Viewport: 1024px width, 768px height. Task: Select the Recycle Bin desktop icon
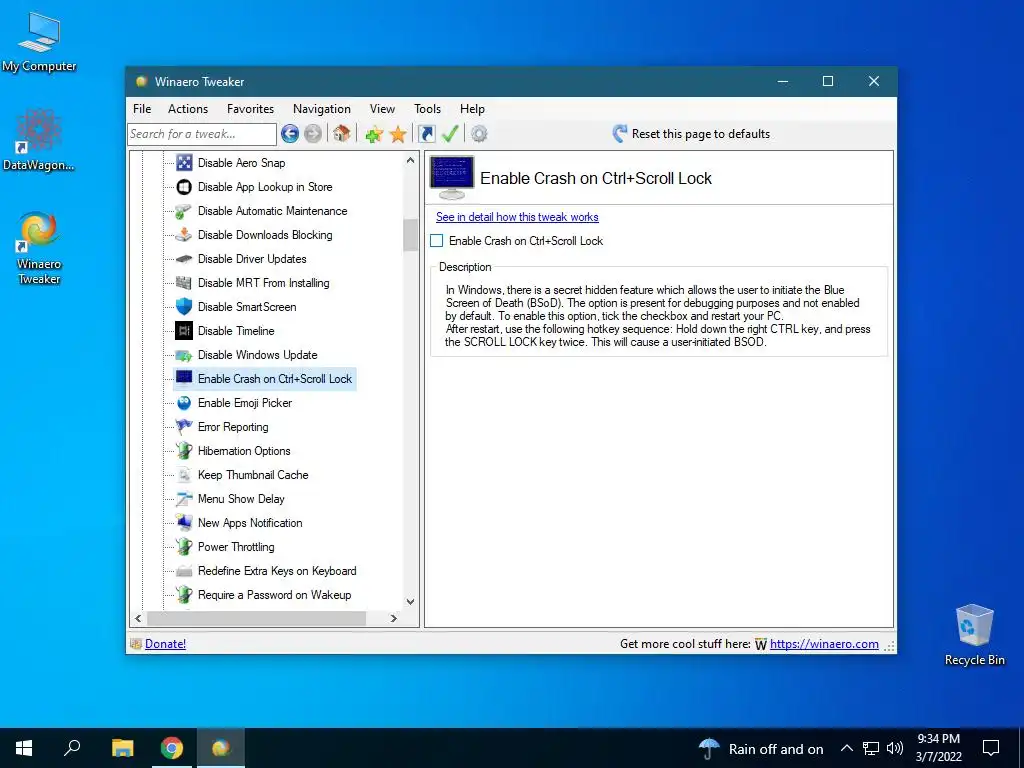[974, 635]
